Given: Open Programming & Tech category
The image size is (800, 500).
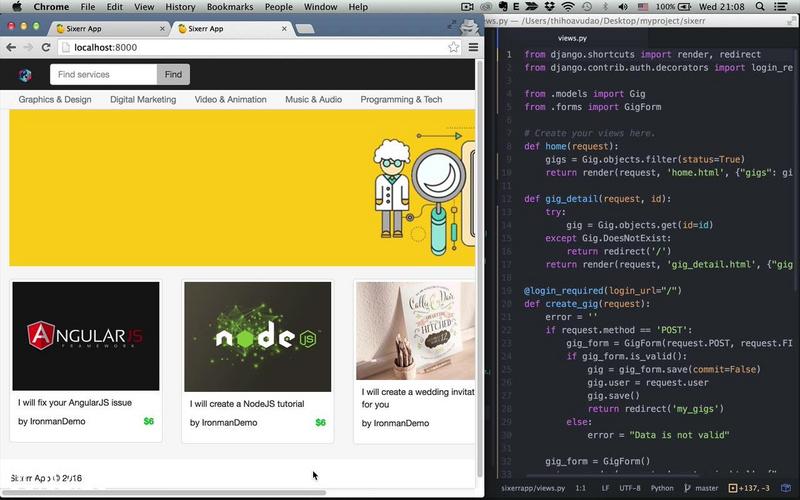Looking at the screenshot, I should [x=401, y=99].
